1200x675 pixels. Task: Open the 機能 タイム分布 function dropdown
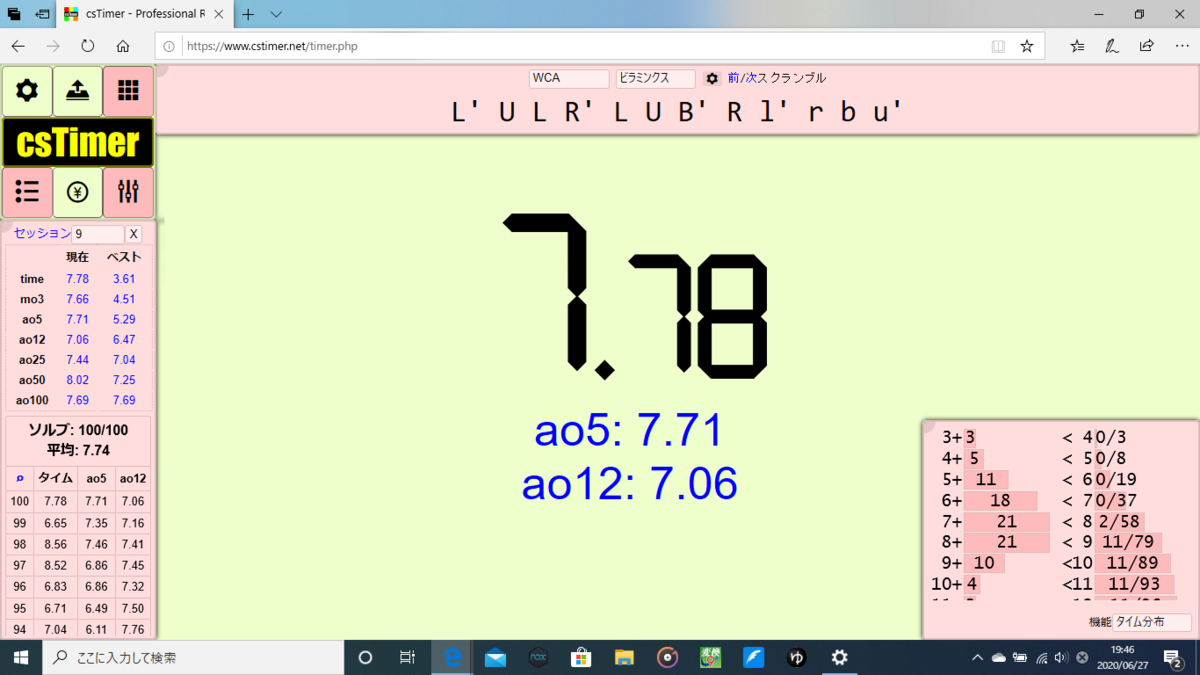1152,622
